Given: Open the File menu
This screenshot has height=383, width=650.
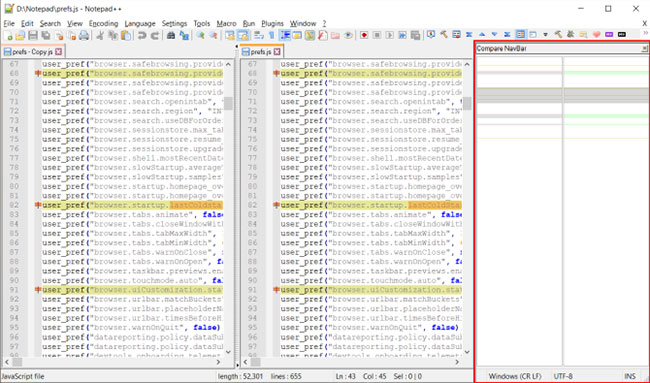Looking at the screenshot, I should pyautogui.click(x=9, y=24).
